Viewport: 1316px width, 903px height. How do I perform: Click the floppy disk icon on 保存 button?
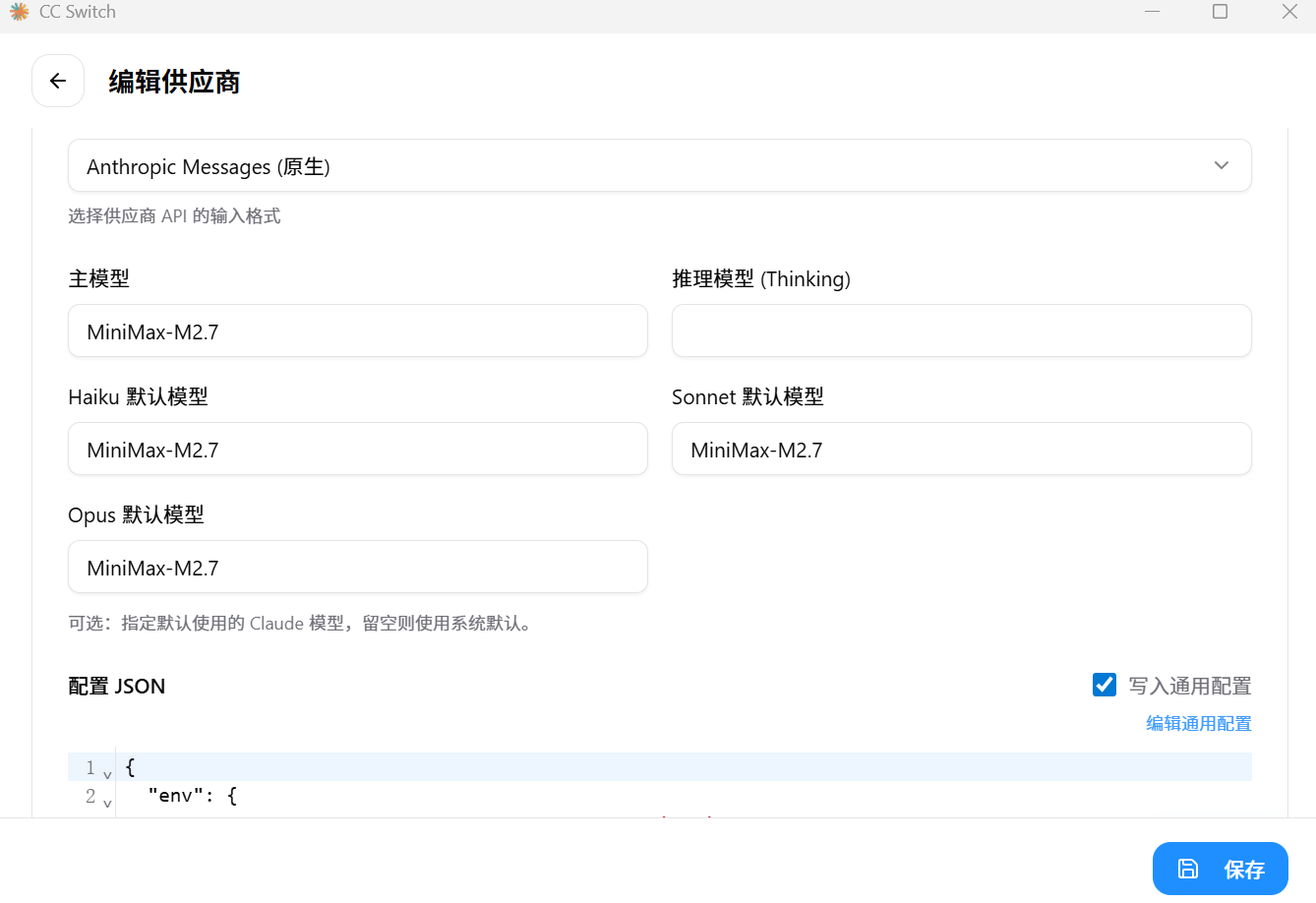(x=1188, y=869)
